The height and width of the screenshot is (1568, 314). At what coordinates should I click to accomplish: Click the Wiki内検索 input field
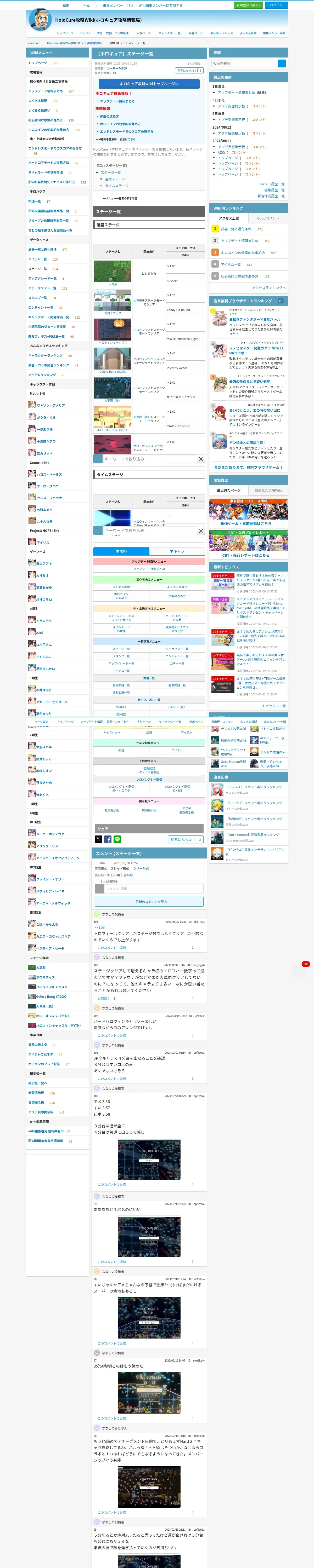coord(244,63)
